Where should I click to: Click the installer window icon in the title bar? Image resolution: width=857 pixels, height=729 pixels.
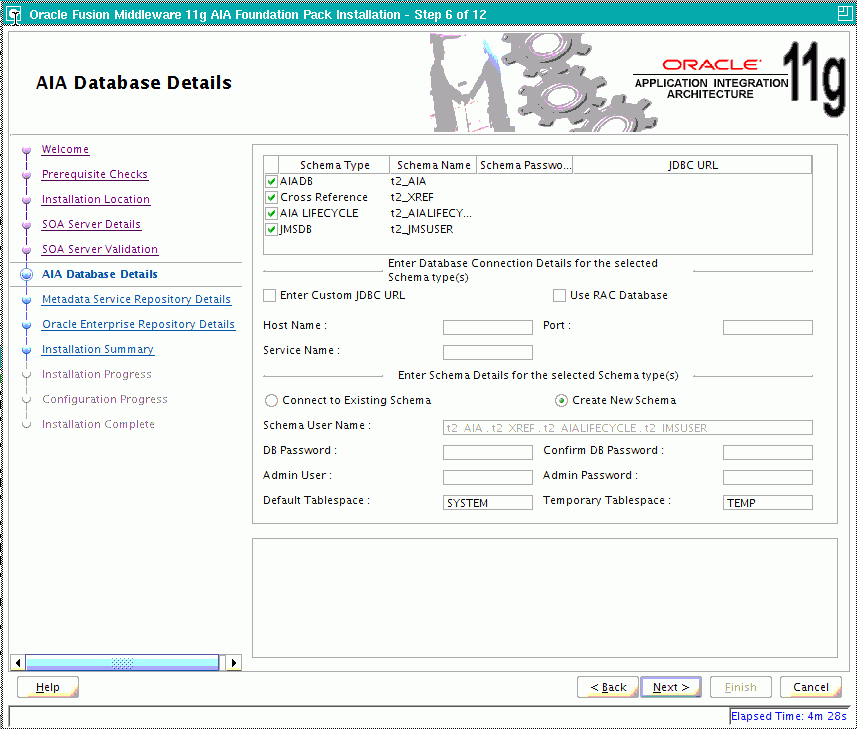pos(14,15)
